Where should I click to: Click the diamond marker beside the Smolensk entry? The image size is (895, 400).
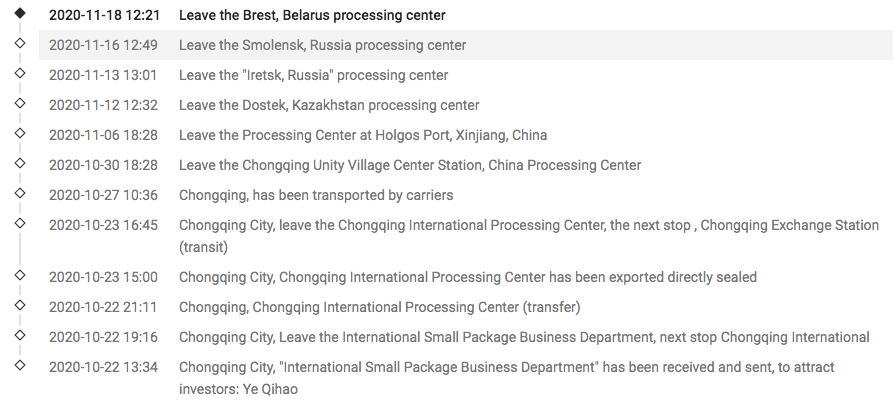[19, 44]
